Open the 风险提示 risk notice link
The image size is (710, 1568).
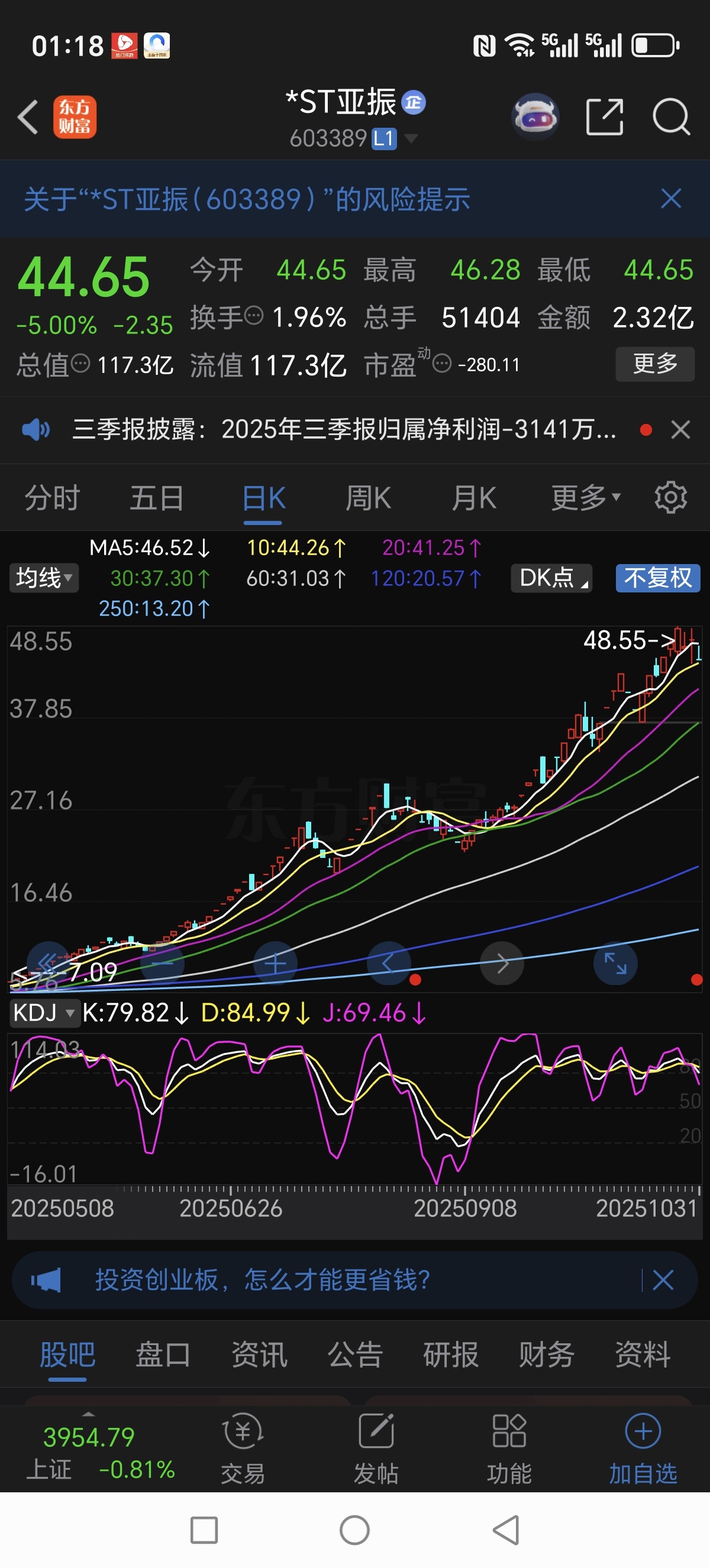(x=247, y=199)
